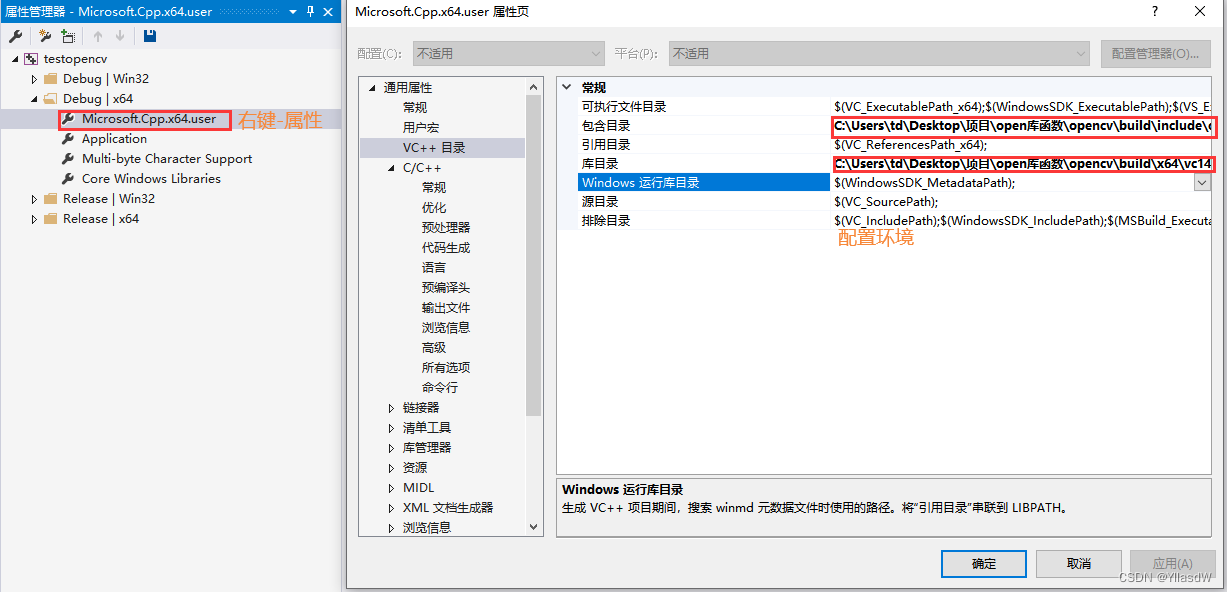1227x592 pixels.
Task: Click the wrench icon beside Application
Action: tap(69, 139)
